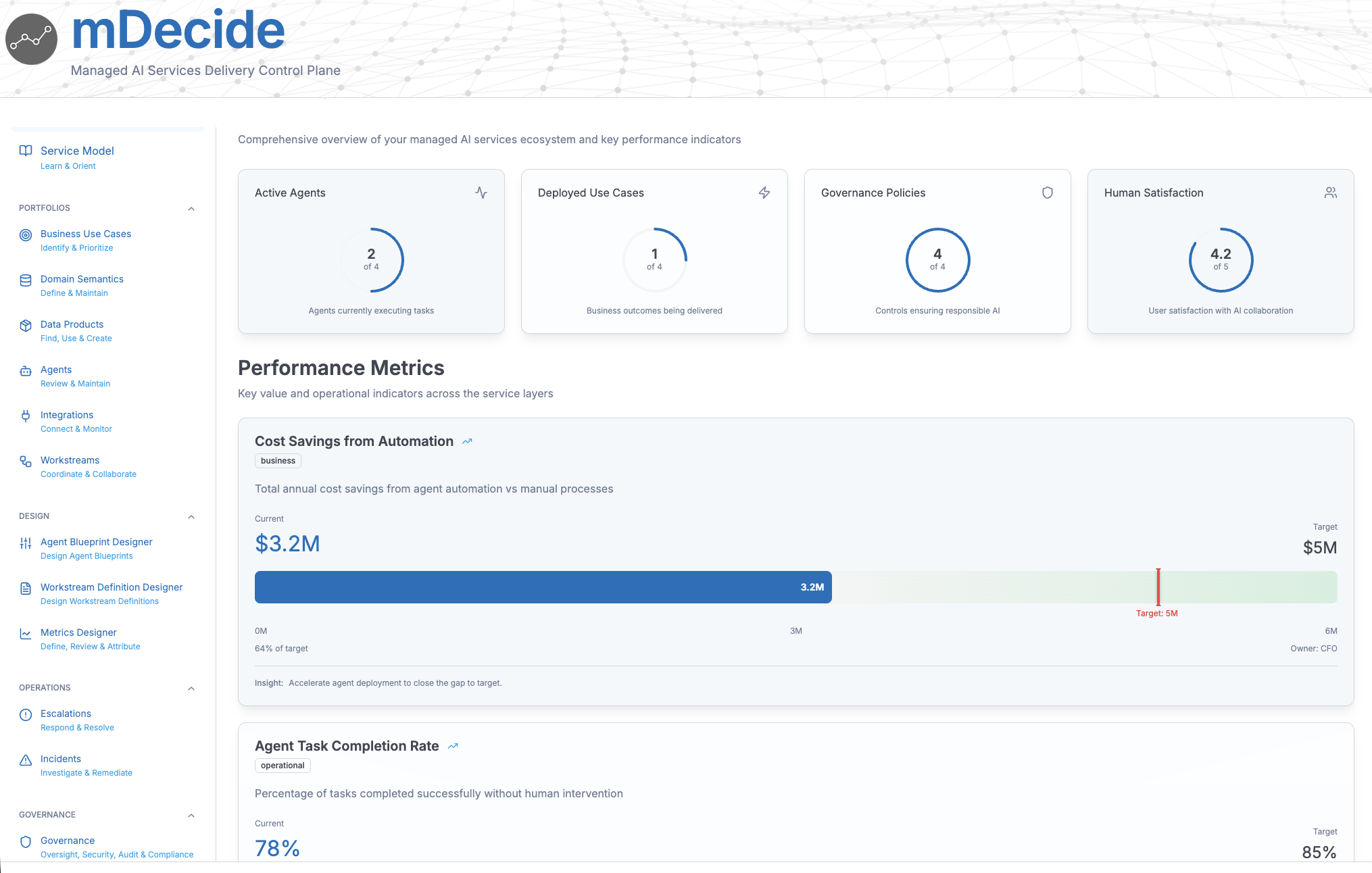Screen dimensions: 1372x873
Task: Click the activity pulse icon on Active Agents card
Action: [x=481, y=193]
